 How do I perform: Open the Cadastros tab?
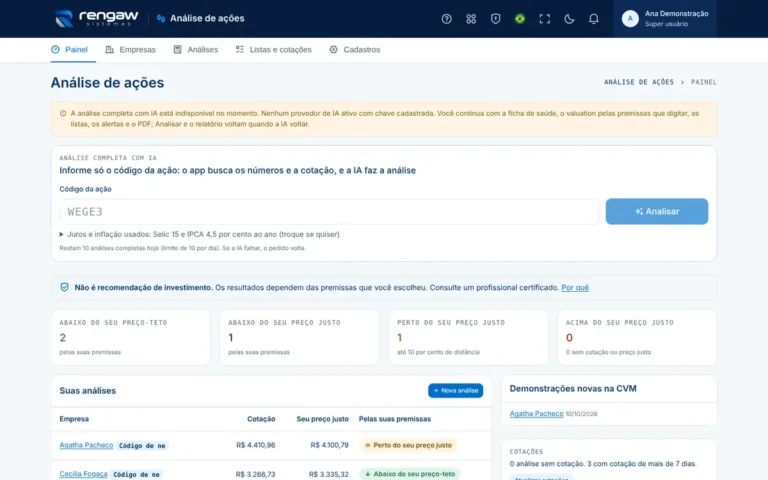[x=355, y=49]
